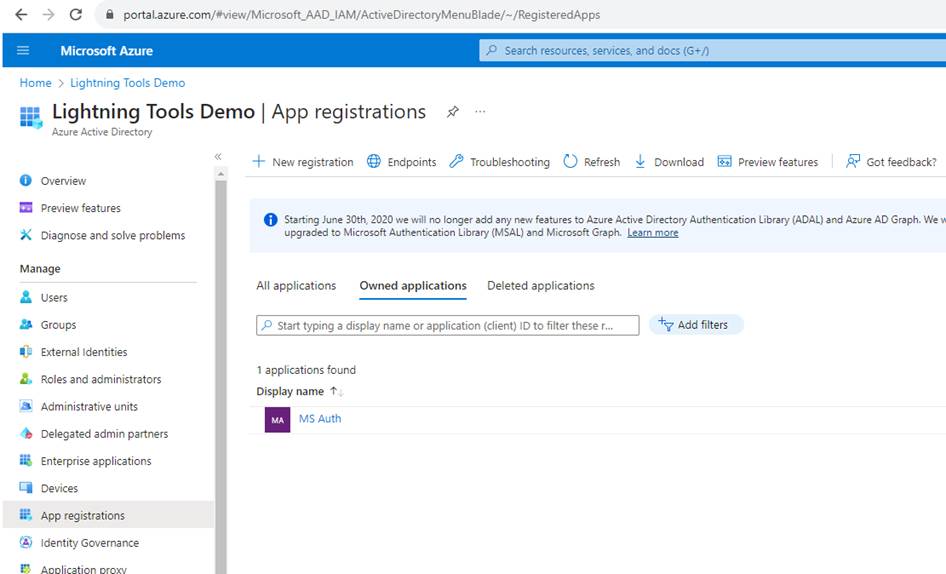Click the Delegated admin partners icon
This screenshot has width=946, height=574.
coord(25,433)
